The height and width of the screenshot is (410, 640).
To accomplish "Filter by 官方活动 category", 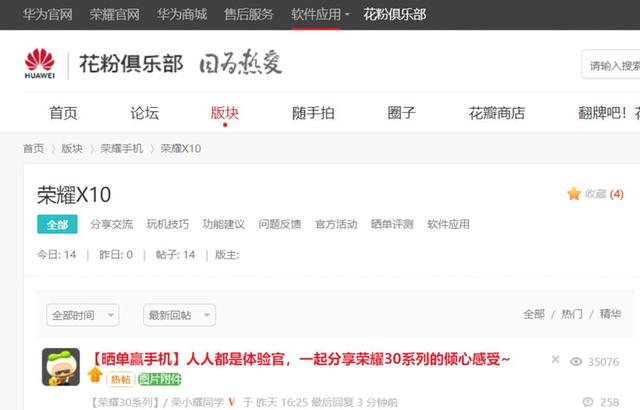I will click(336, 224).
